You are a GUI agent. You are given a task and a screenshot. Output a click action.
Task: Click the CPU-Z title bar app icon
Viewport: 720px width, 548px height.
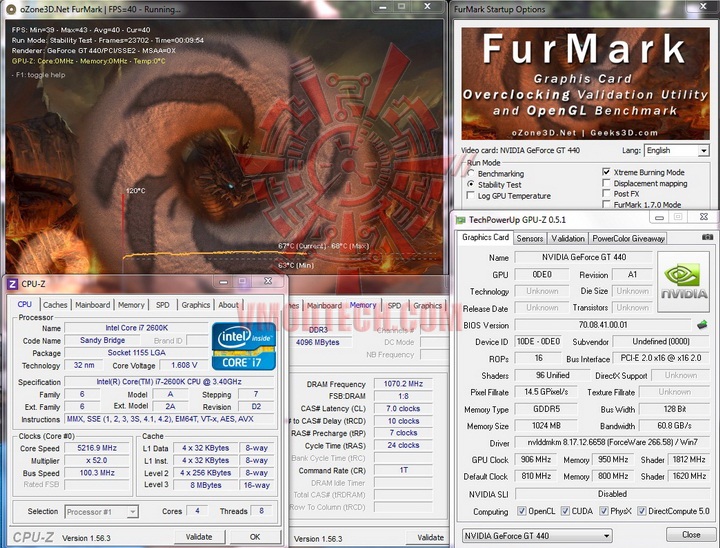click(13, 284)
